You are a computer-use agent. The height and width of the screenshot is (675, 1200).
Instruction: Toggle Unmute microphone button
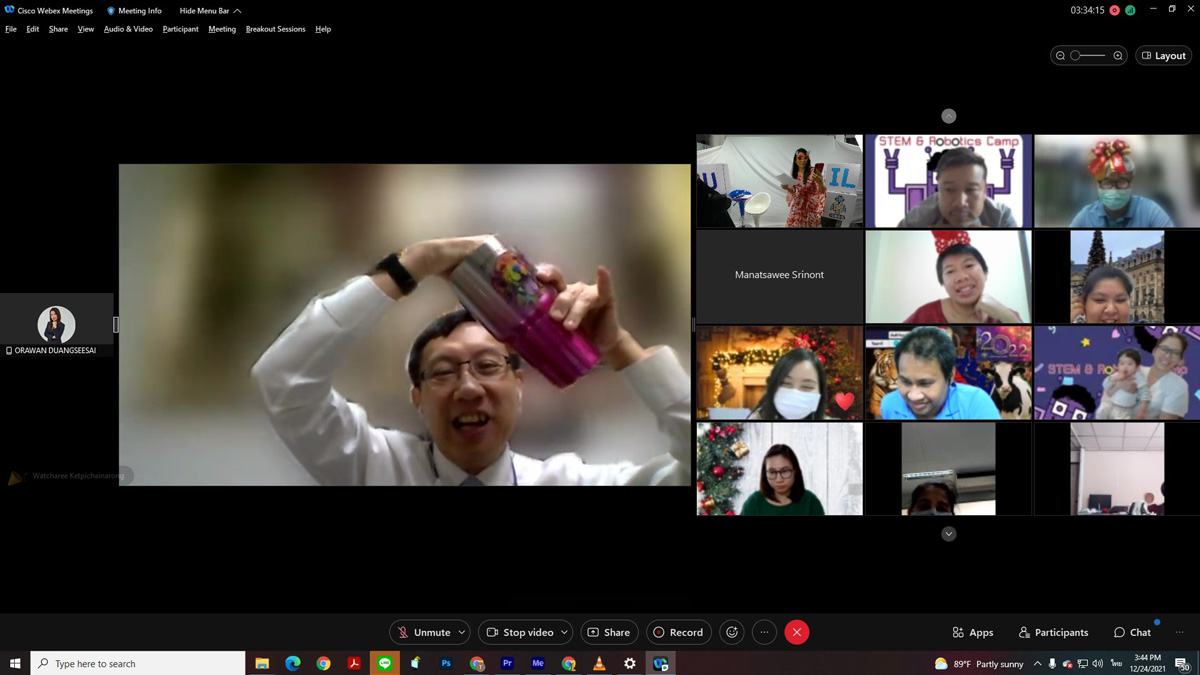[x=423, y=632]
